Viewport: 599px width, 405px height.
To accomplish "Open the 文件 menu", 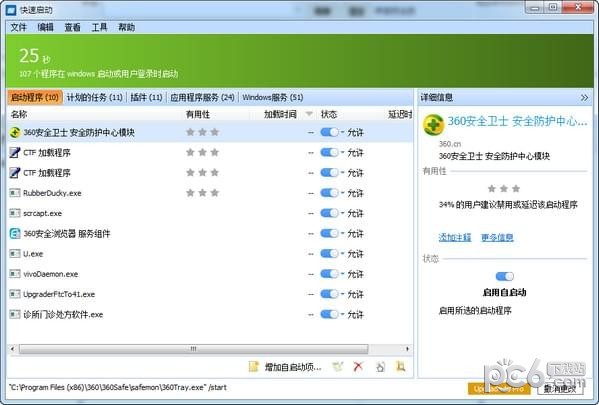I will click(x=18, y=27).
